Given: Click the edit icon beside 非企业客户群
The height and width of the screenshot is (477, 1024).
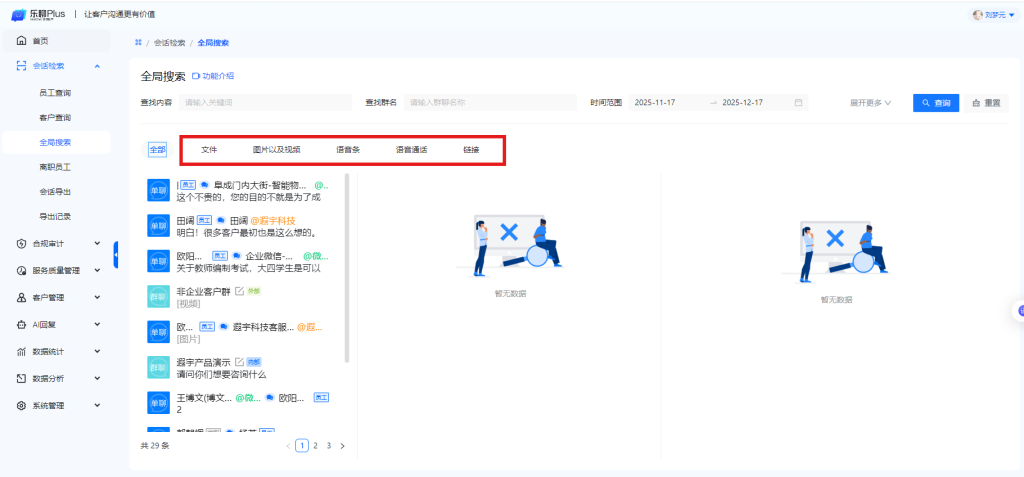Looking at the screenshot, I should click(x=238, y=291).
